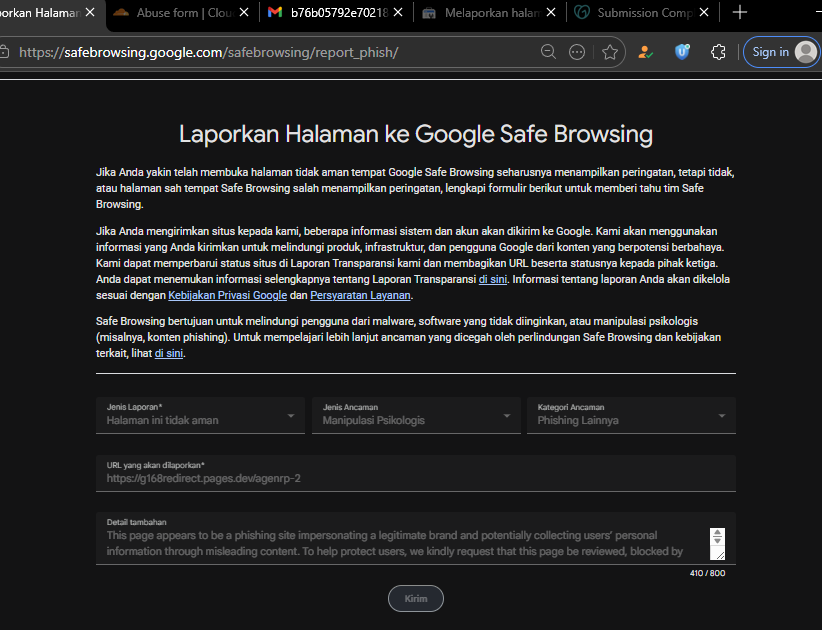
Task: Open the Extensions puzzle icon
Action: (718, 52)
